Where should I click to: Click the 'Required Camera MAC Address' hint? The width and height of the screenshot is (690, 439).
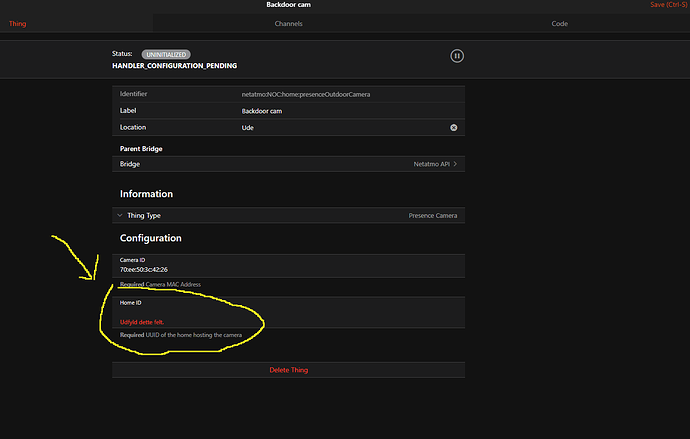(x=160, y=285)
